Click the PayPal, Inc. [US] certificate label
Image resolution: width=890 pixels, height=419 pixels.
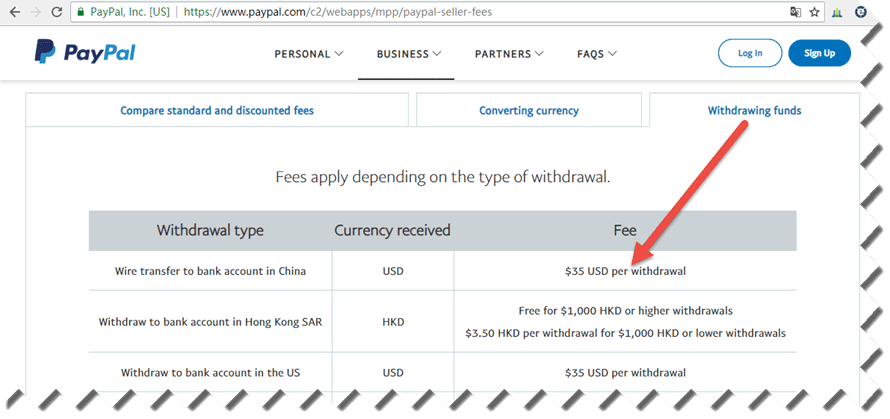tap(130, 12)
